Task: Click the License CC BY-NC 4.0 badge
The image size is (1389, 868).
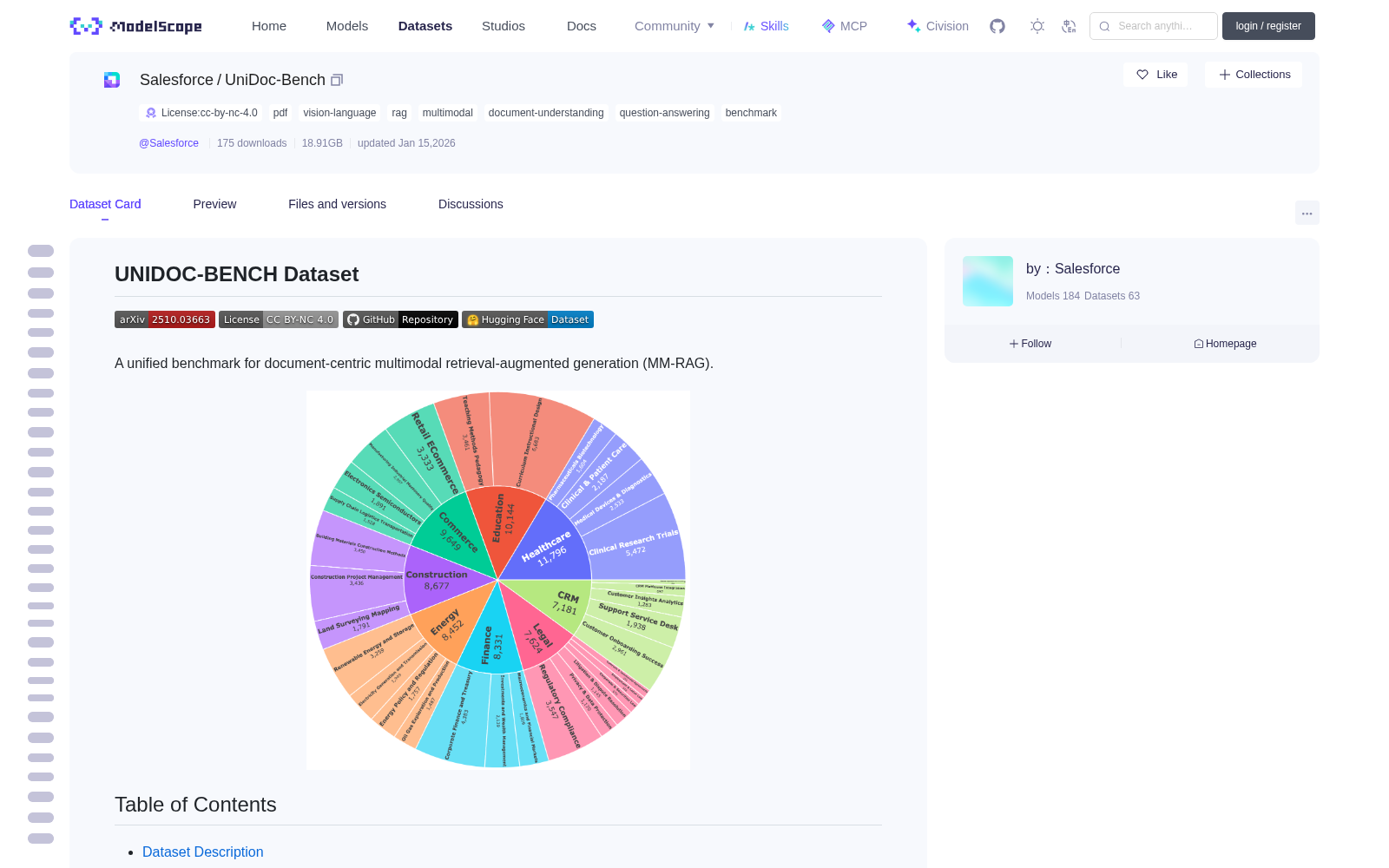Action: pyautogui.click(x=279, y=319)
